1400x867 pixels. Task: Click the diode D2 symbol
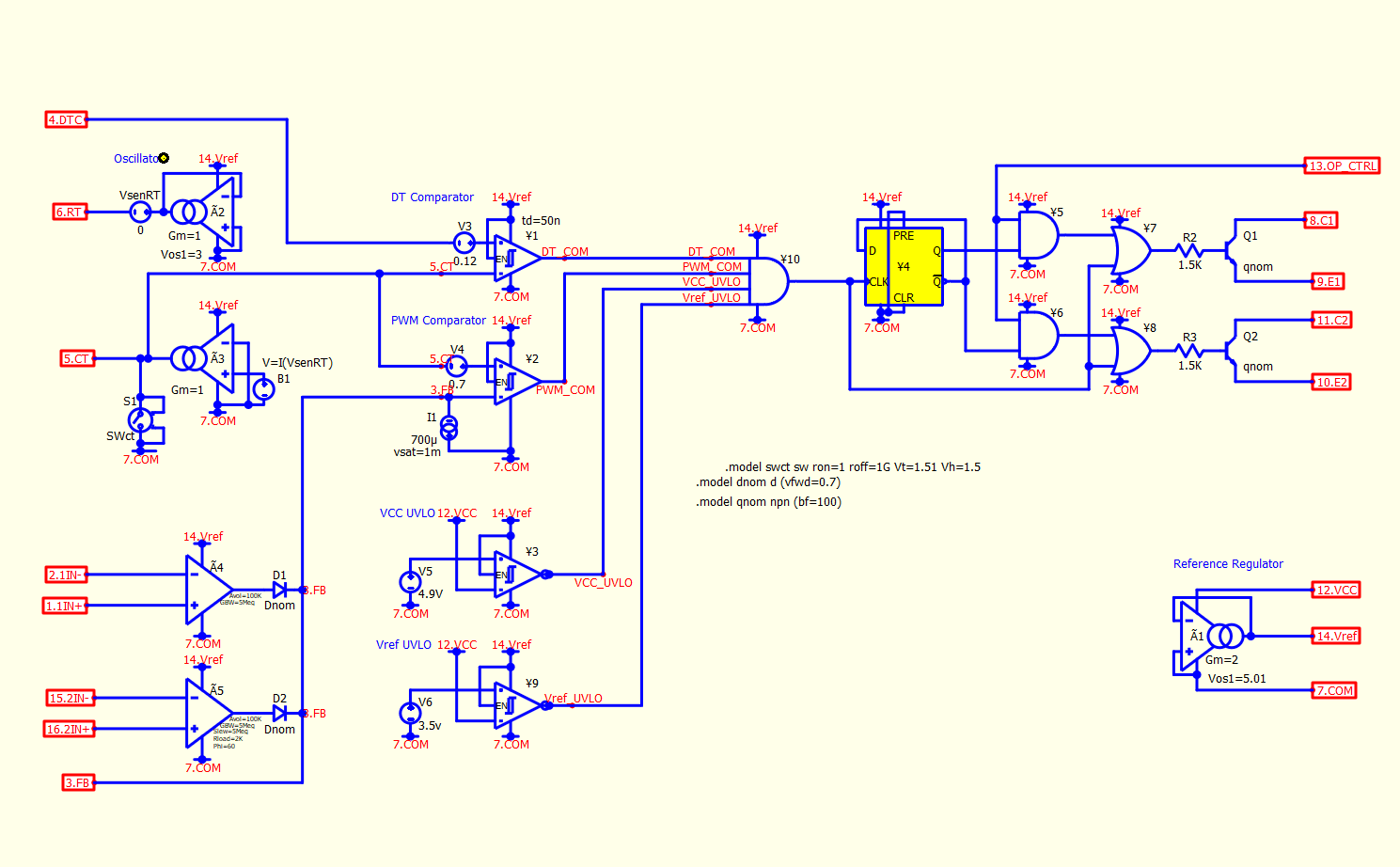(x=279, y=714)
